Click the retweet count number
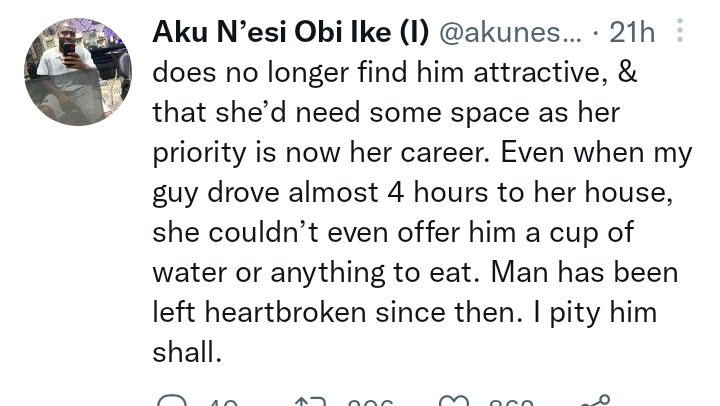Screen dimensions: 720x406 (x=369, y=402)
